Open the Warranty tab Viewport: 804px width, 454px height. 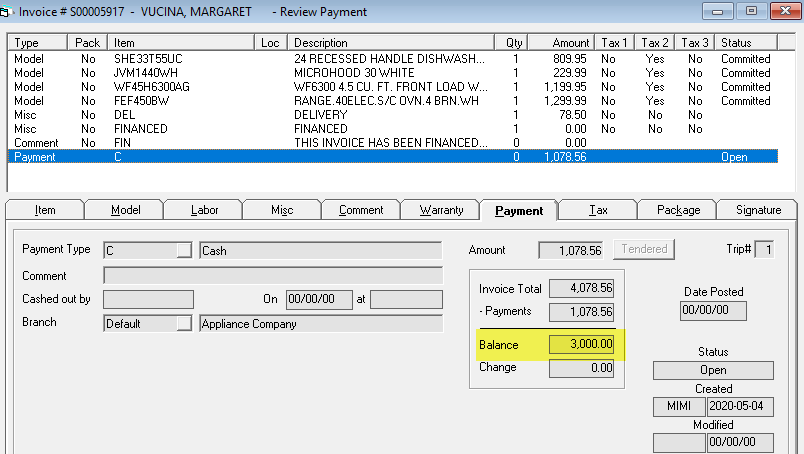tap(441, 210)
